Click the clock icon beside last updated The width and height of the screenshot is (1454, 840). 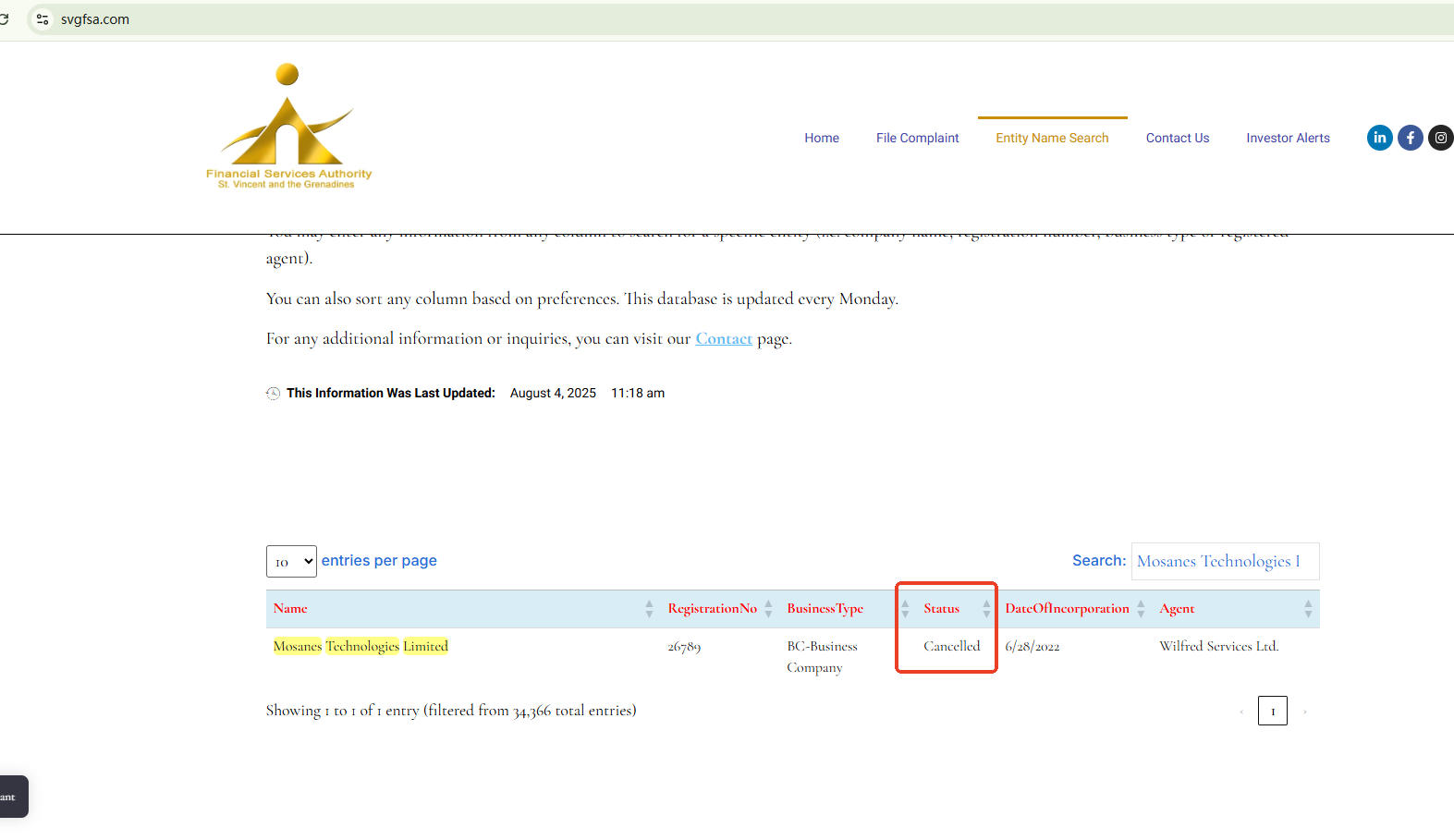(x=273, y=394)
